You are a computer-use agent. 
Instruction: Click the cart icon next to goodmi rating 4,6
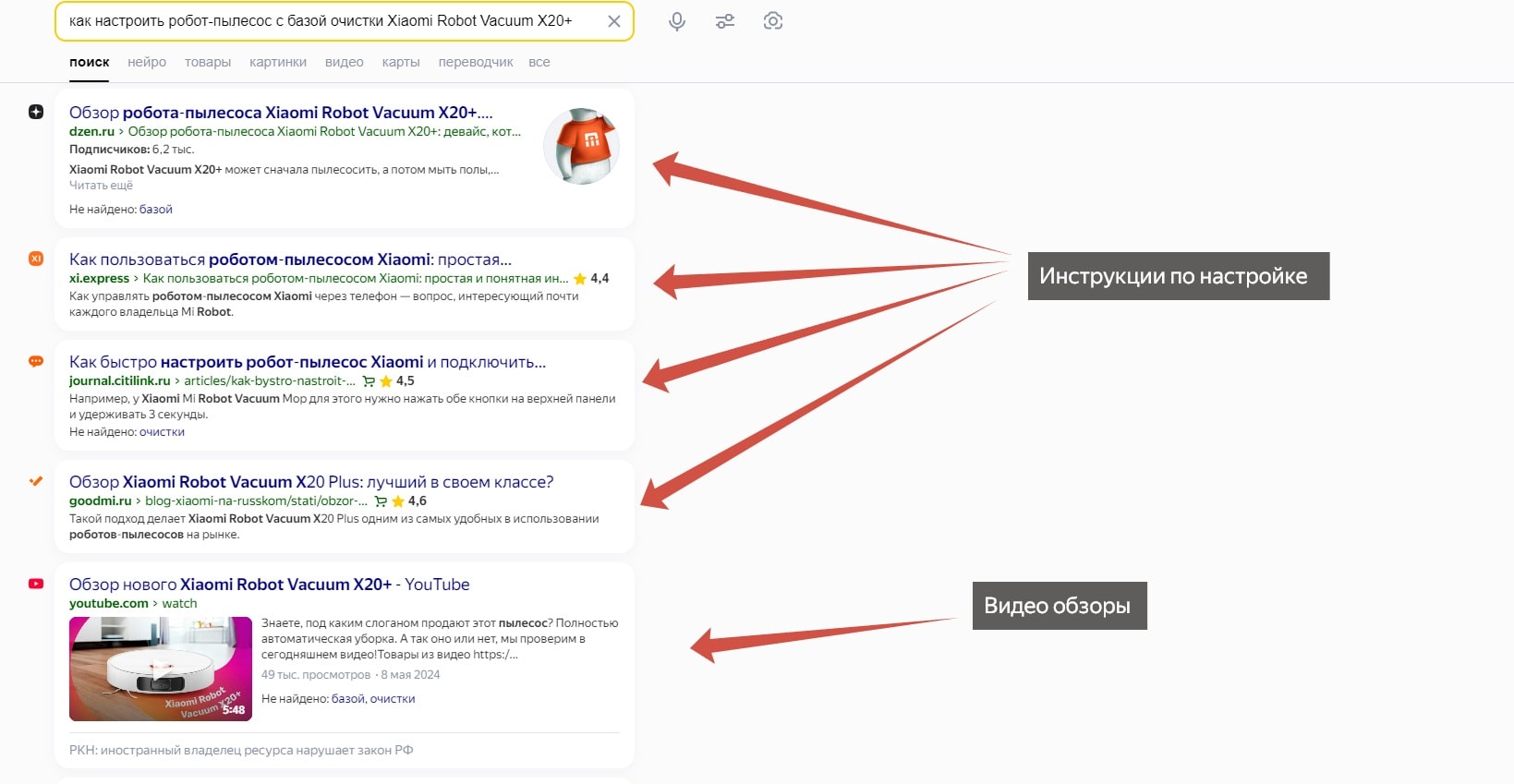pos(381,501)
